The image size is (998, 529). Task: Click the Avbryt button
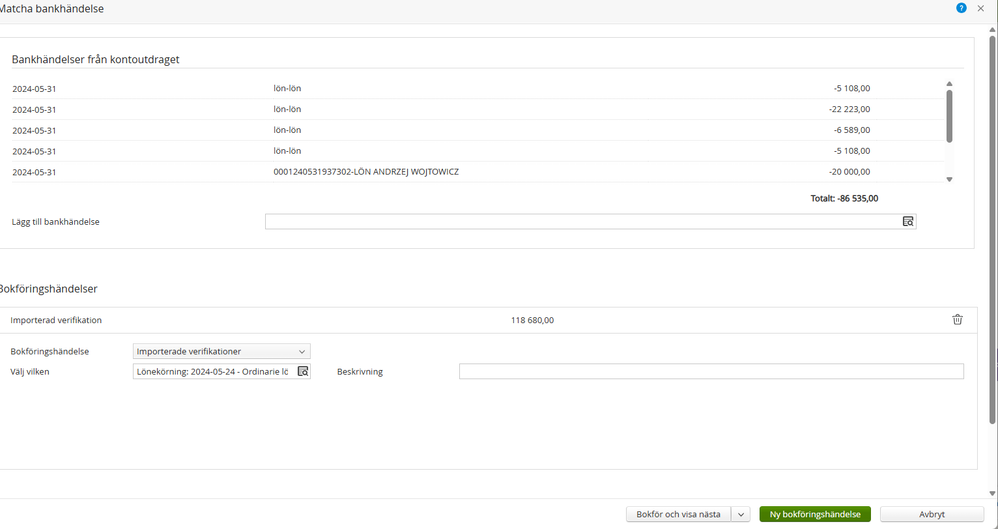coord(932,514)
